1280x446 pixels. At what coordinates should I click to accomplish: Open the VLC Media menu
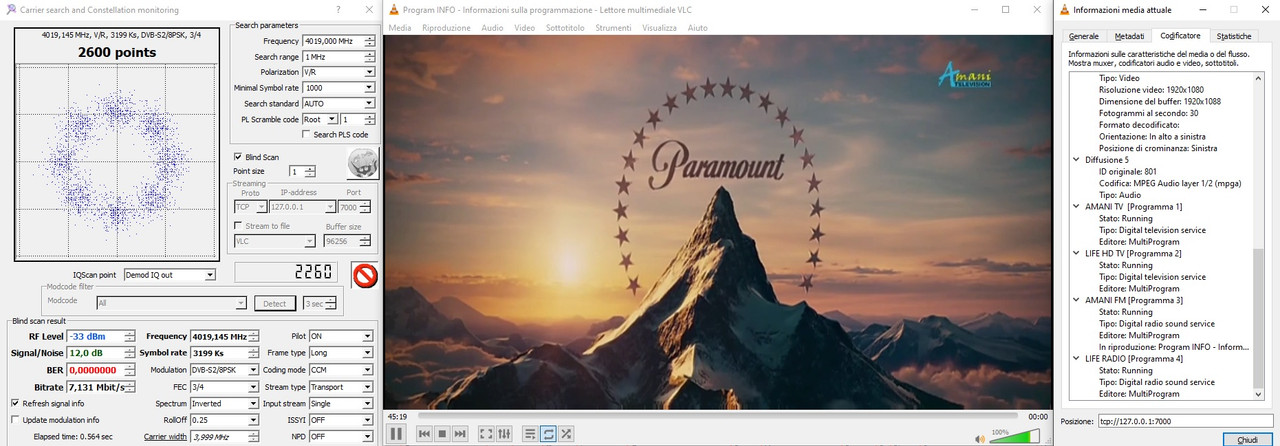coord(400,28)
